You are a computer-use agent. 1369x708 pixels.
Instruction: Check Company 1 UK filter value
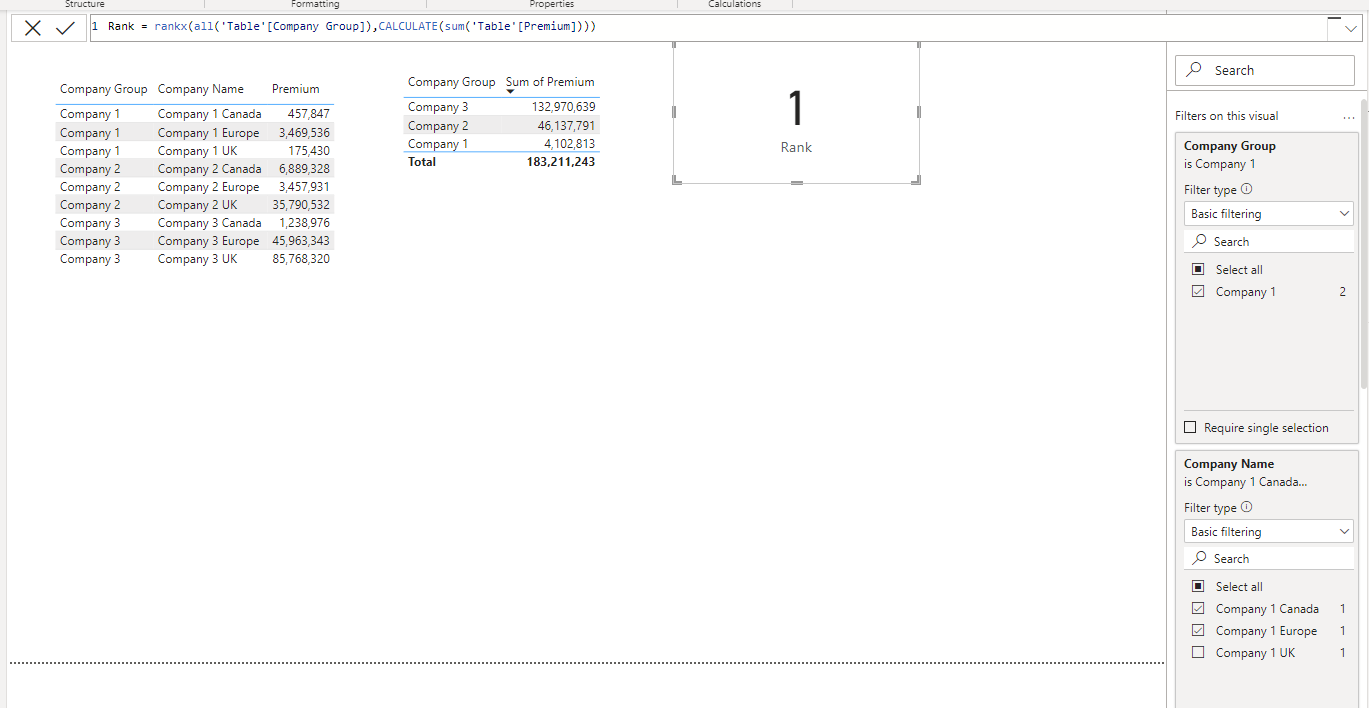1198,653
